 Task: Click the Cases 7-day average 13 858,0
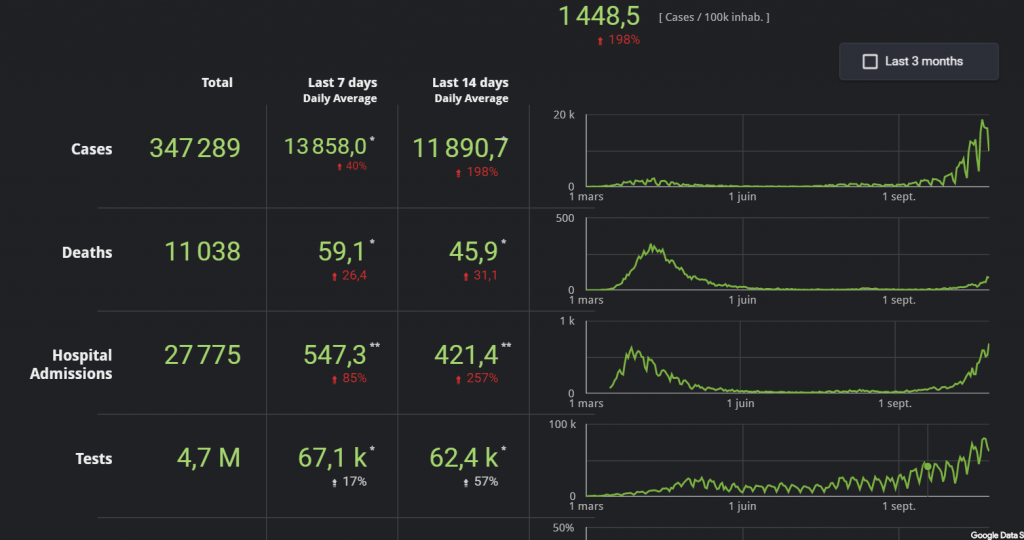point(325,147)
